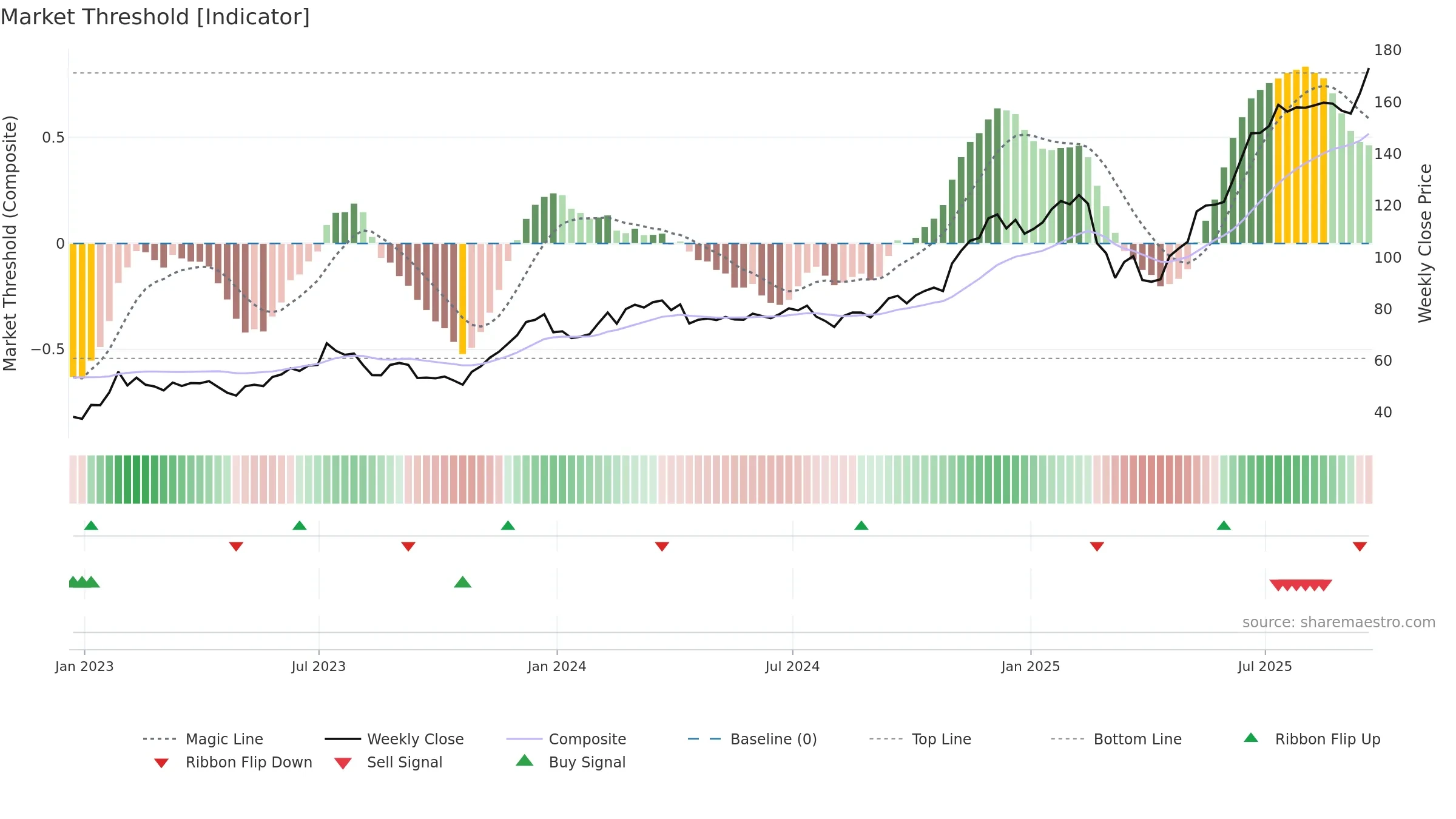This screenshot has height=819, width=1456.
Task: Click the Weekly Close line's final peak at far right
Action: point(1368,69)
